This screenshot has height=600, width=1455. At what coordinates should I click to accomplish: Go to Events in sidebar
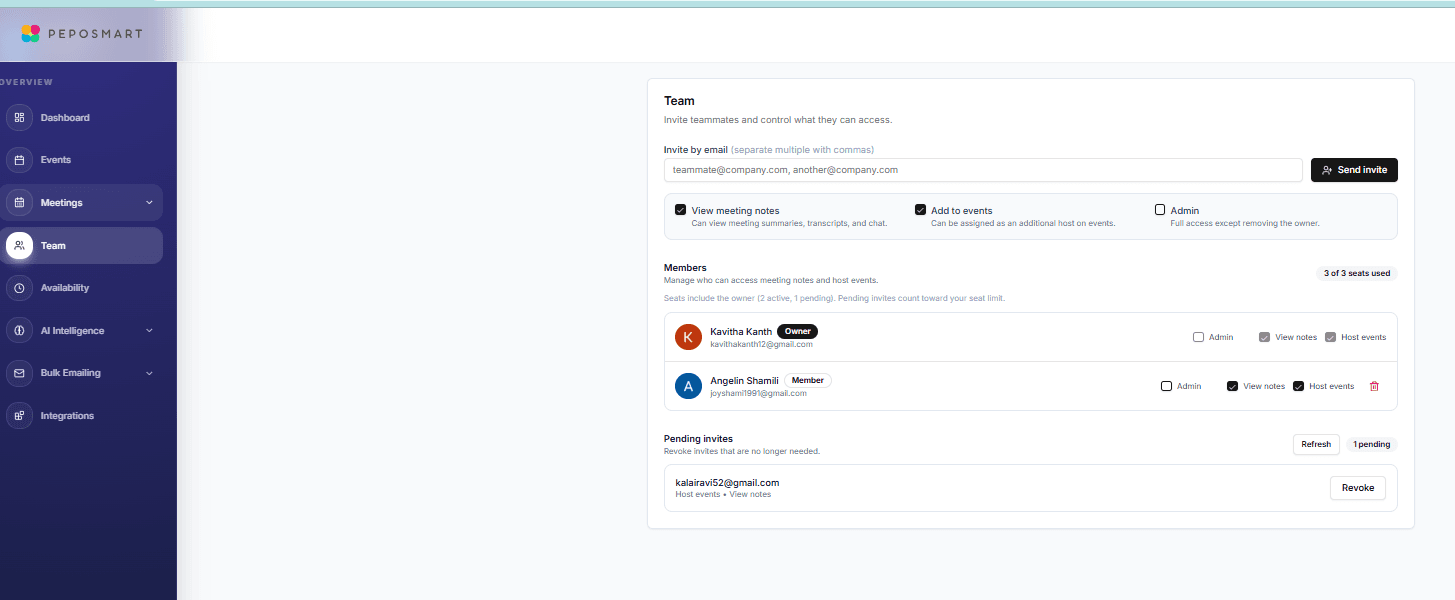(81, 160)
